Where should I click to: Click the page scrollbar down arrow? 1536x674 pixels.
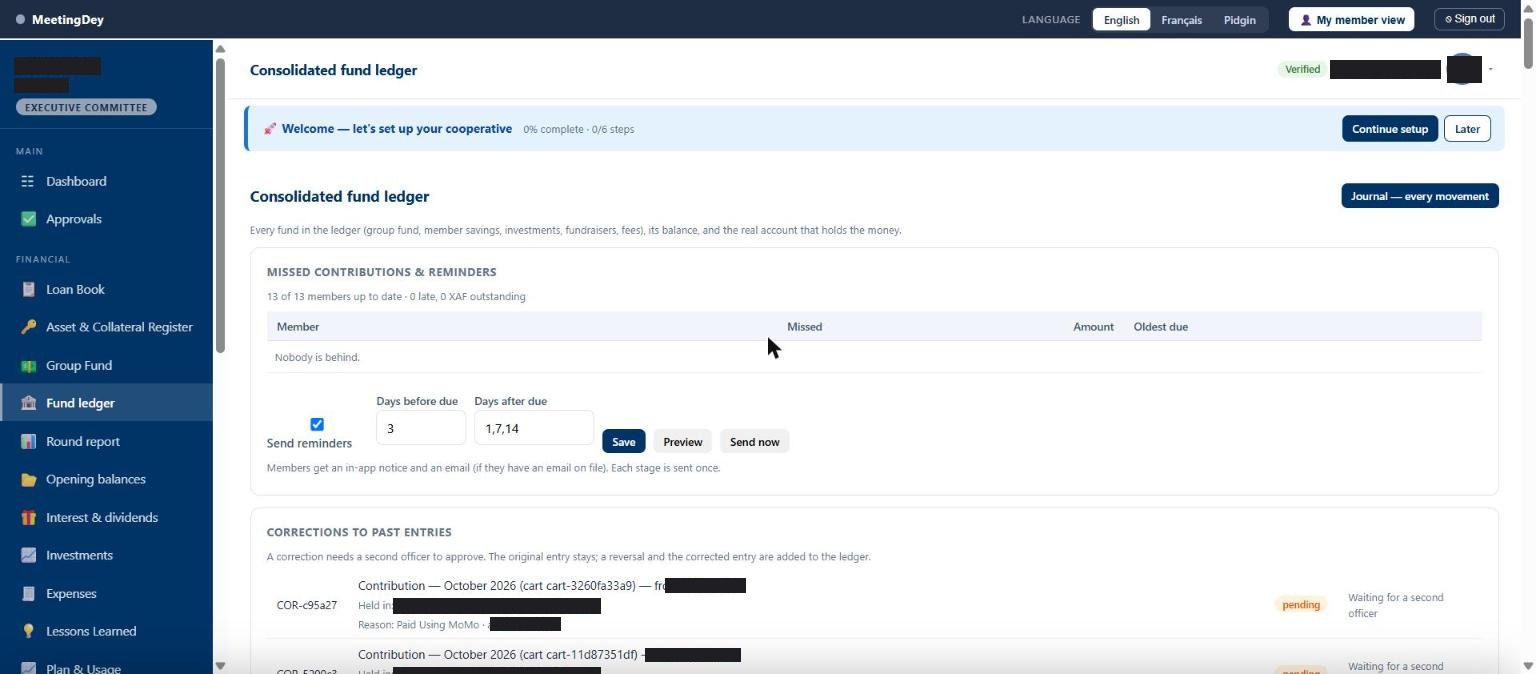click(x=1528, y=666)
